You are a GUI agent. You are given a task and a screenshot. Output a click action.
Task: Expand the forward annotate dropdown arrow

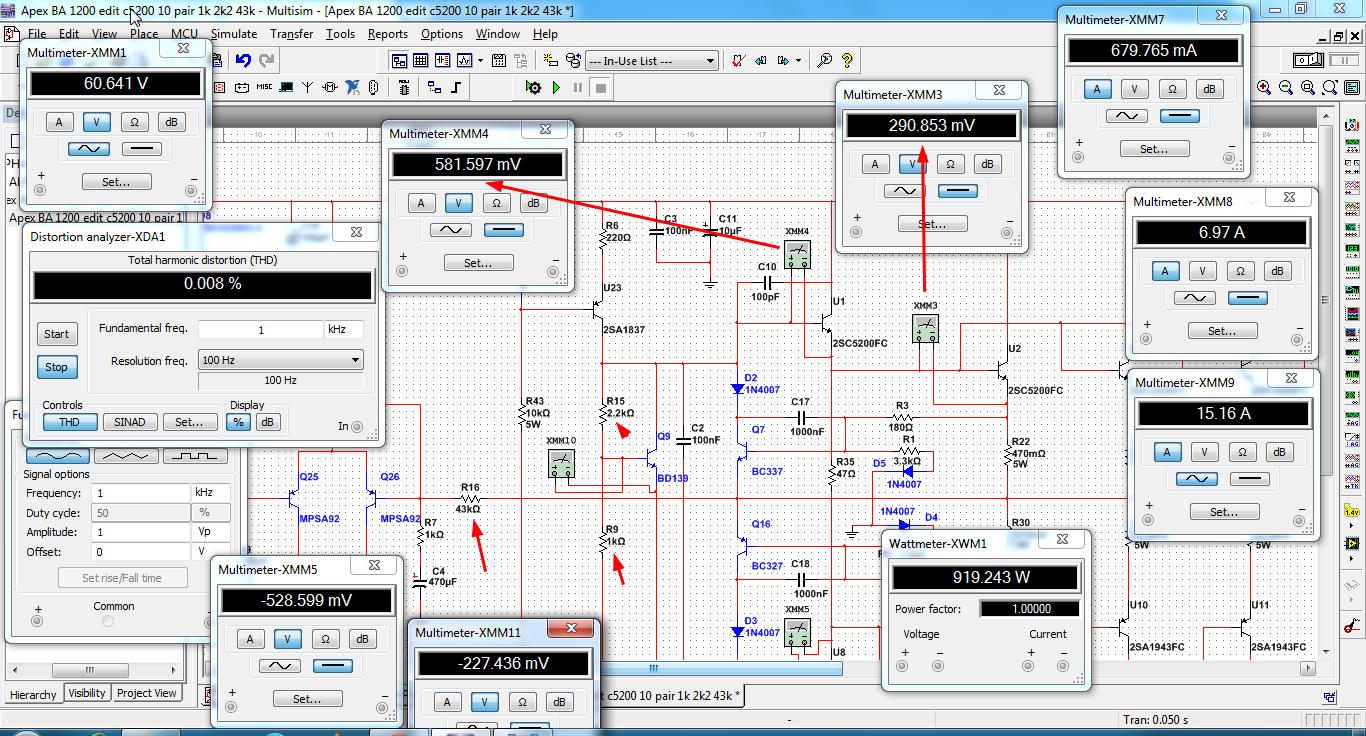click(798, 60)
